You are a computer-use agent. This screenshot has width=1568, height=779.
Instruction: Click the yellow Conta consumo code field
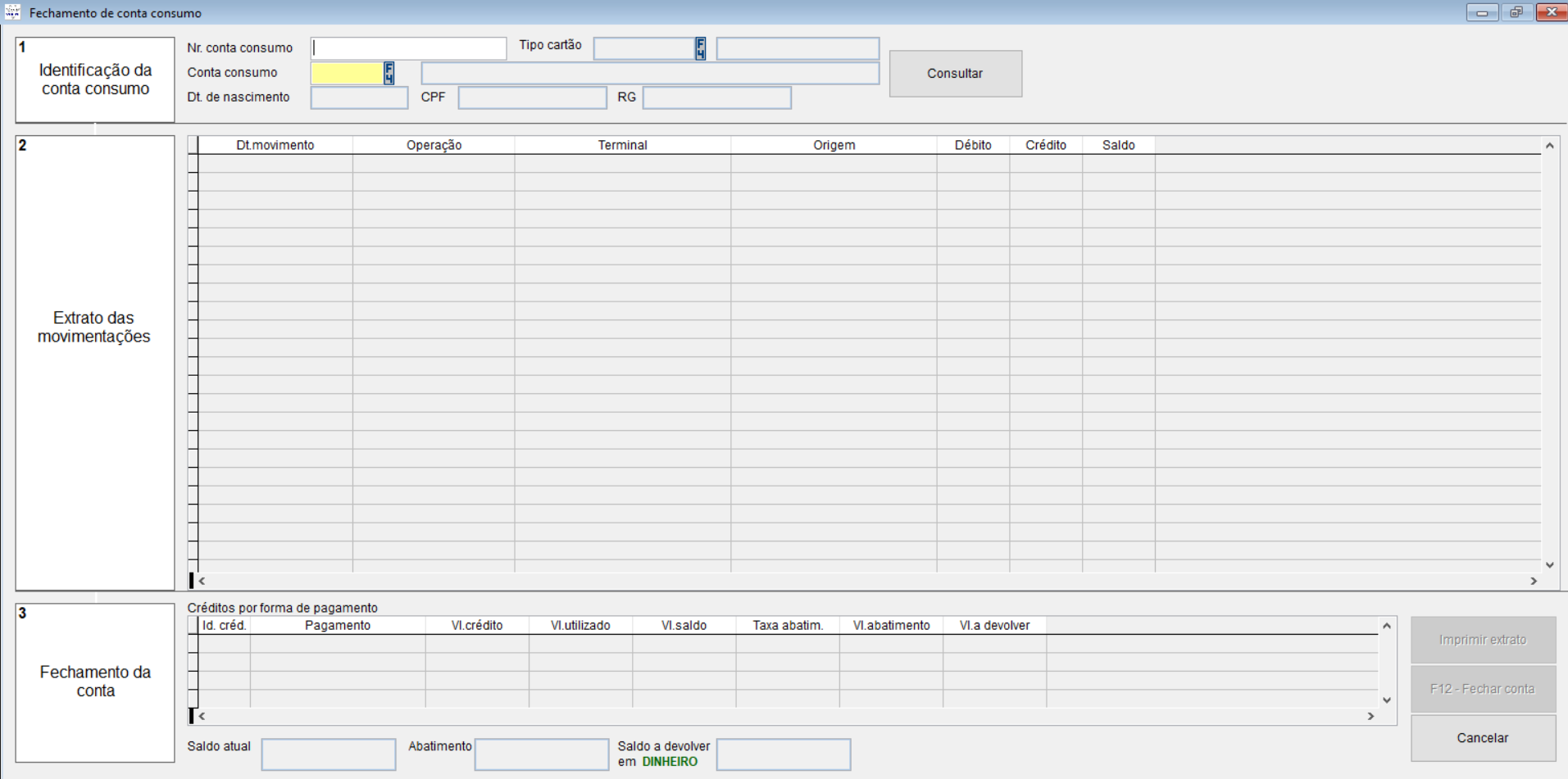[x=347, y=74]
